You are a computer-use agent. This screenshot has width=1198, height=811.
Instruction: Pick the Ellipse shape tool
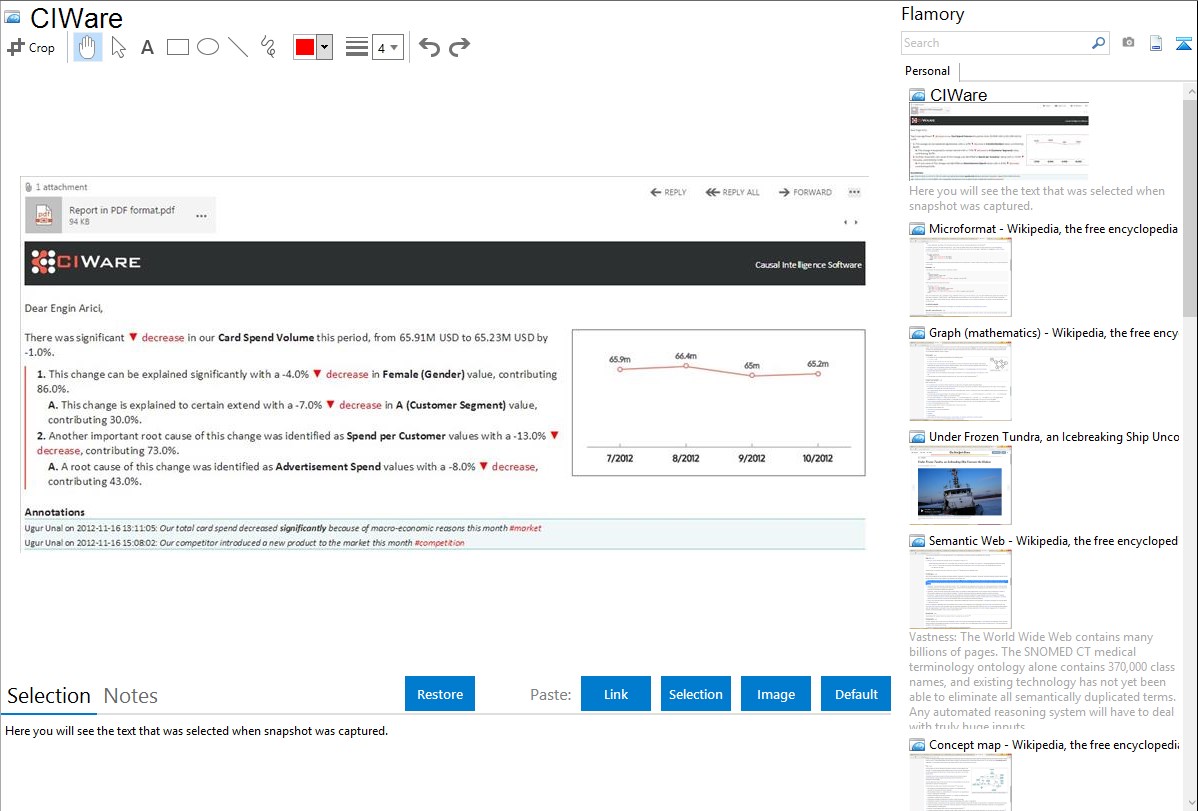coord(208,47)
